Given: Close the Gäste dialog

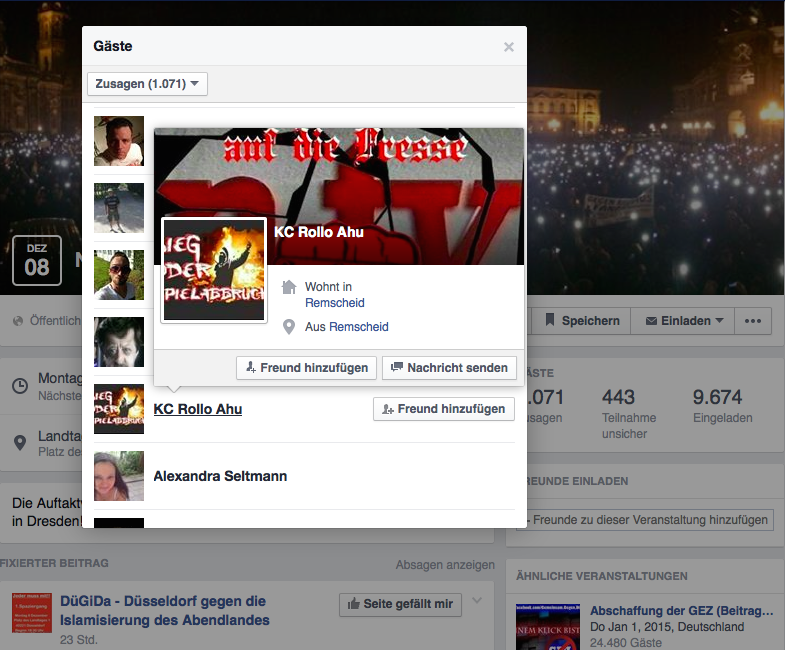Looking at the screenshot, I should 509,47.
